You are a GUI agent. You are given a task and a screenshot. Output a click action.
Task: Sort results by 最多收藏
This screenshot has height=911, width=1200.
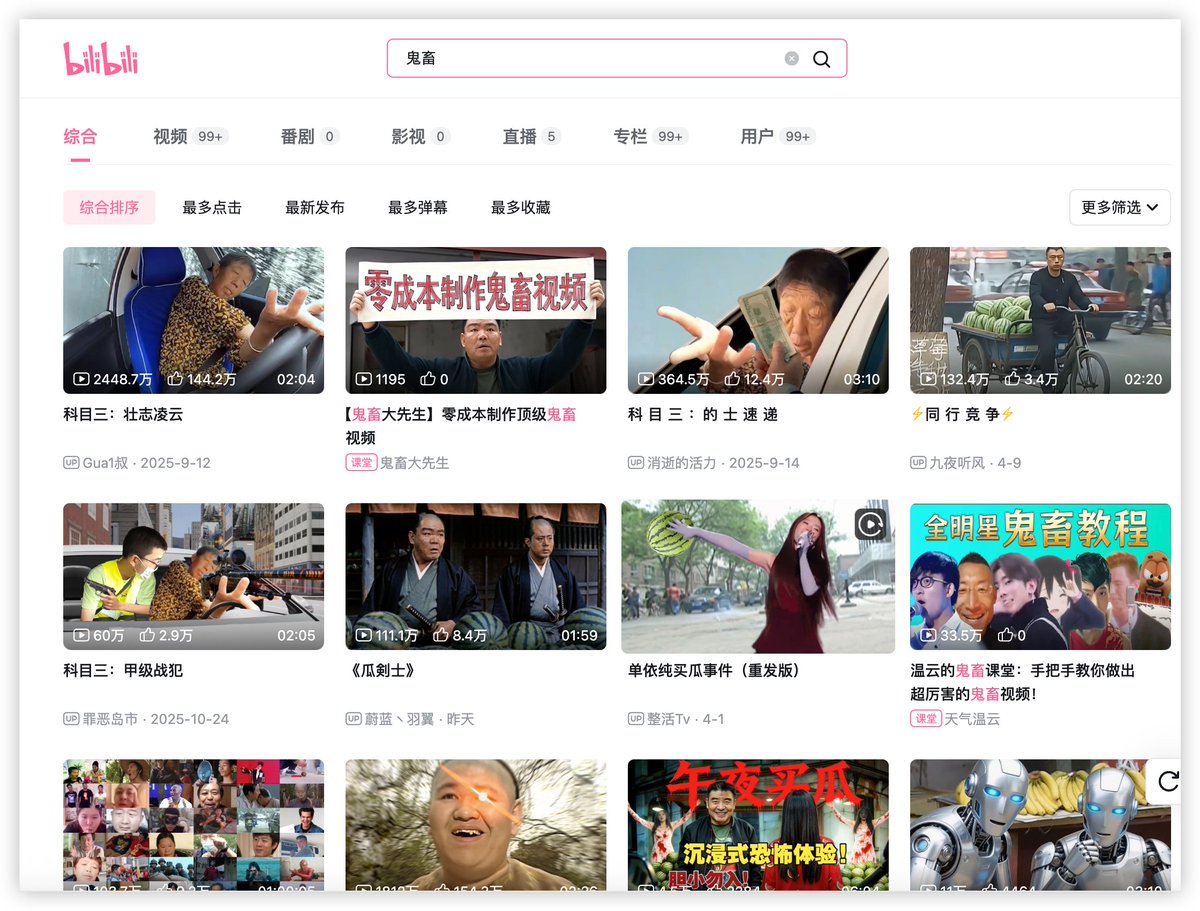(x=520, y=207)
